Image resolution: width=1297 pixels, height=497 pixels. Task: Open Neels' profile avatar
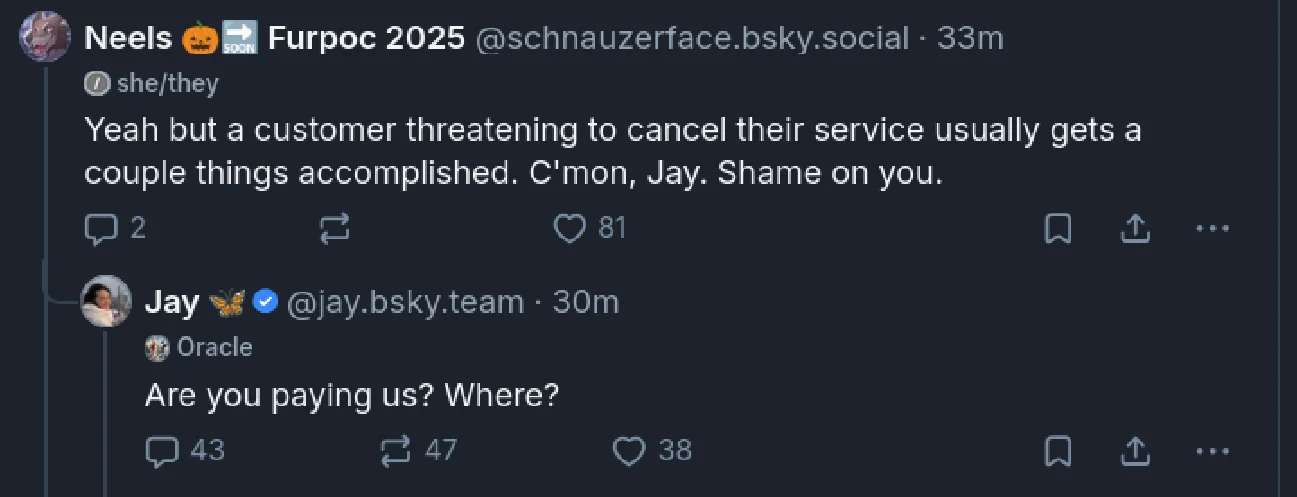[x=46, y=38]
